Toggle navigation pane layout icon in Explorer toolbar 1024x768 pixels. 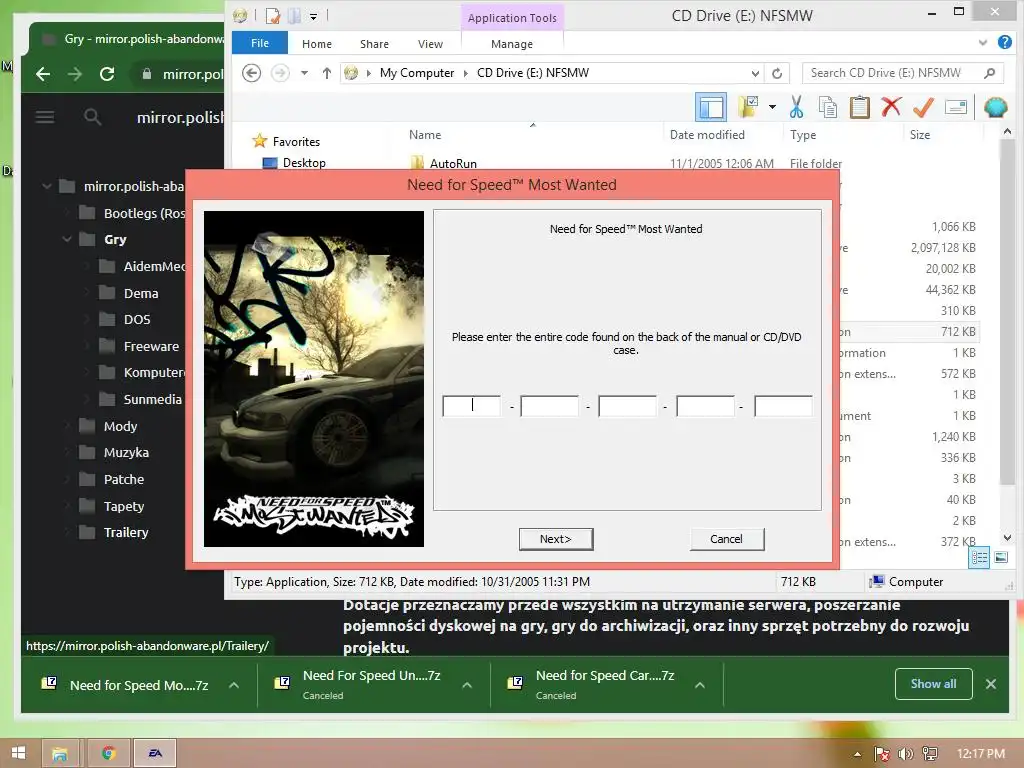(711, 107)
